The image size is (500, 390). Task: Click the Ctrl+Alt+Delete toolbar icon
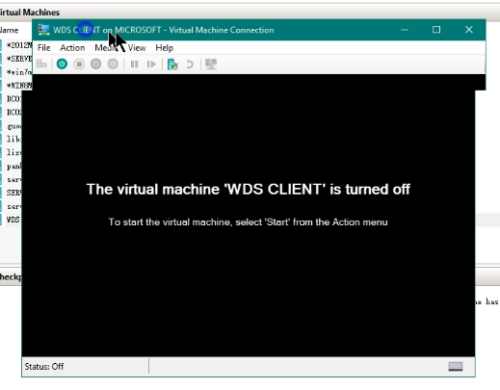(42, 64)
